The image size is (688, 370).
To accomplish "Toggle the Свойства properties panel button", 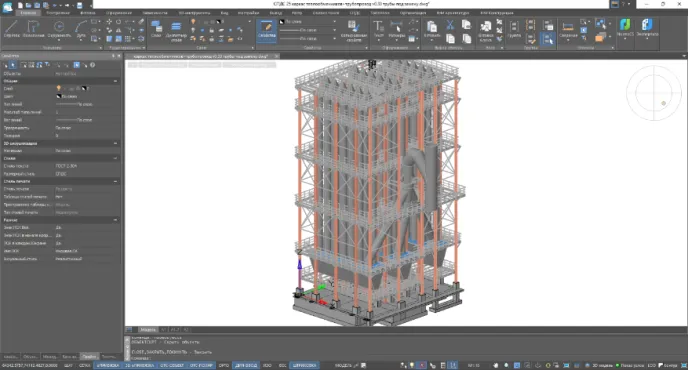I will (266, 30).
